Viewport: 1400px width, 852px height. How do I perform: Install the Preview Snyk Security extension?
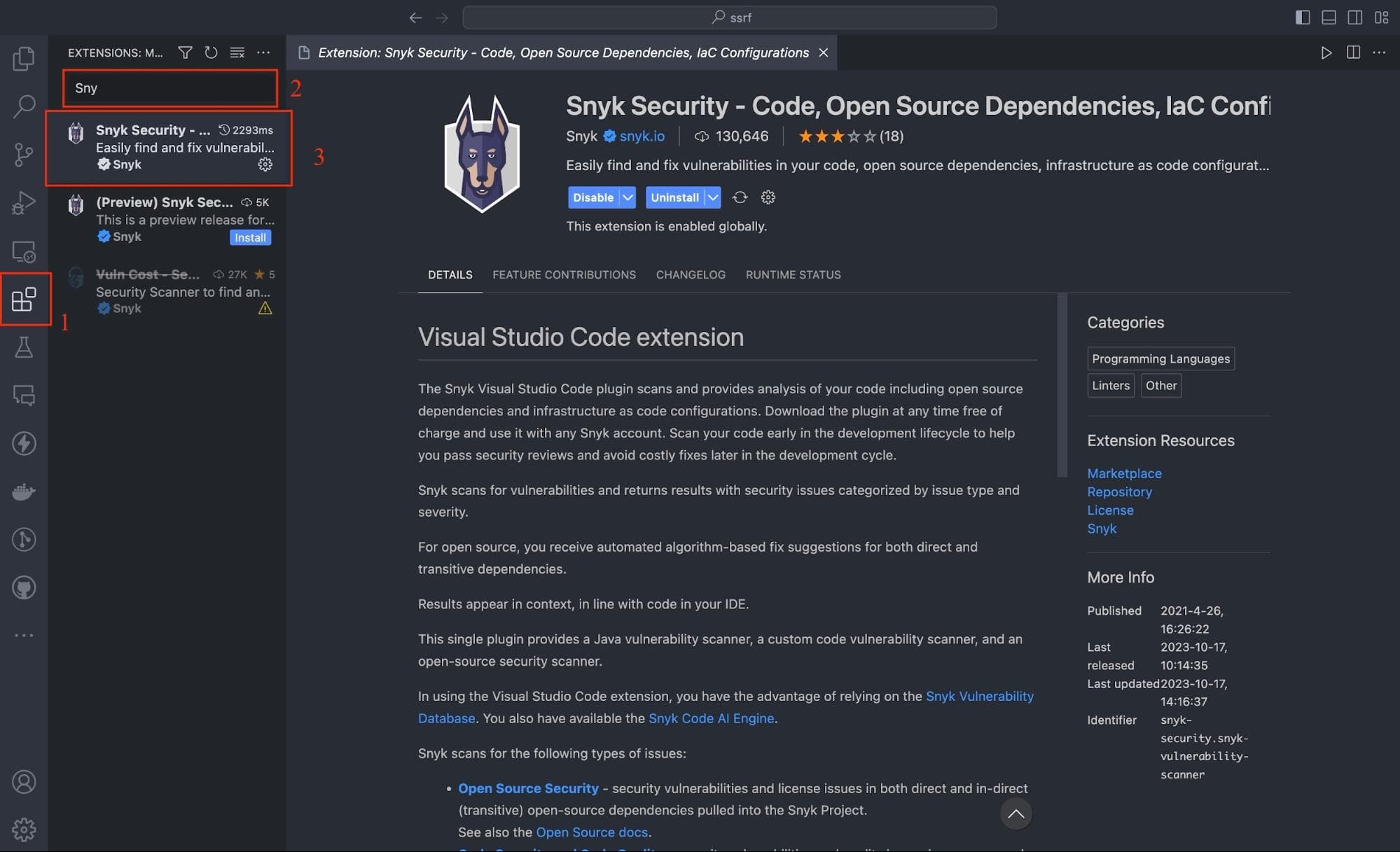pyautogui.click(x=250, y=238)
